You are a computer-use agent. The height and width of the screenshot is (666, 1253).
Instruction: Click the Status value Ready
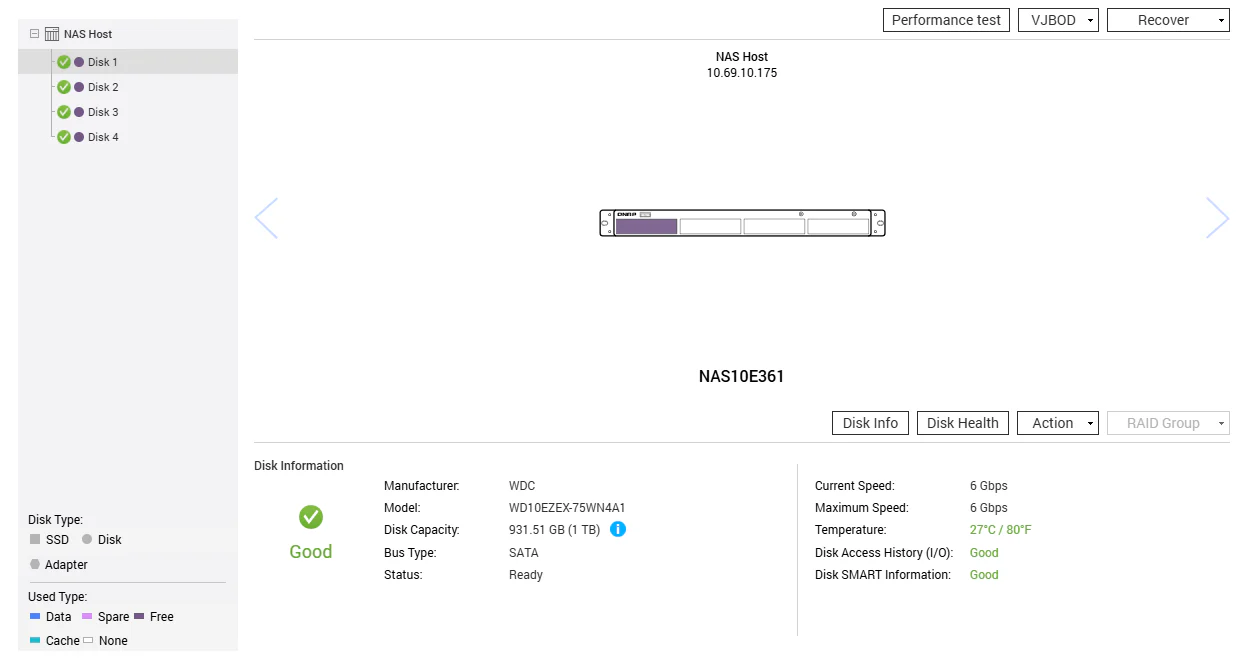point(526,575)
